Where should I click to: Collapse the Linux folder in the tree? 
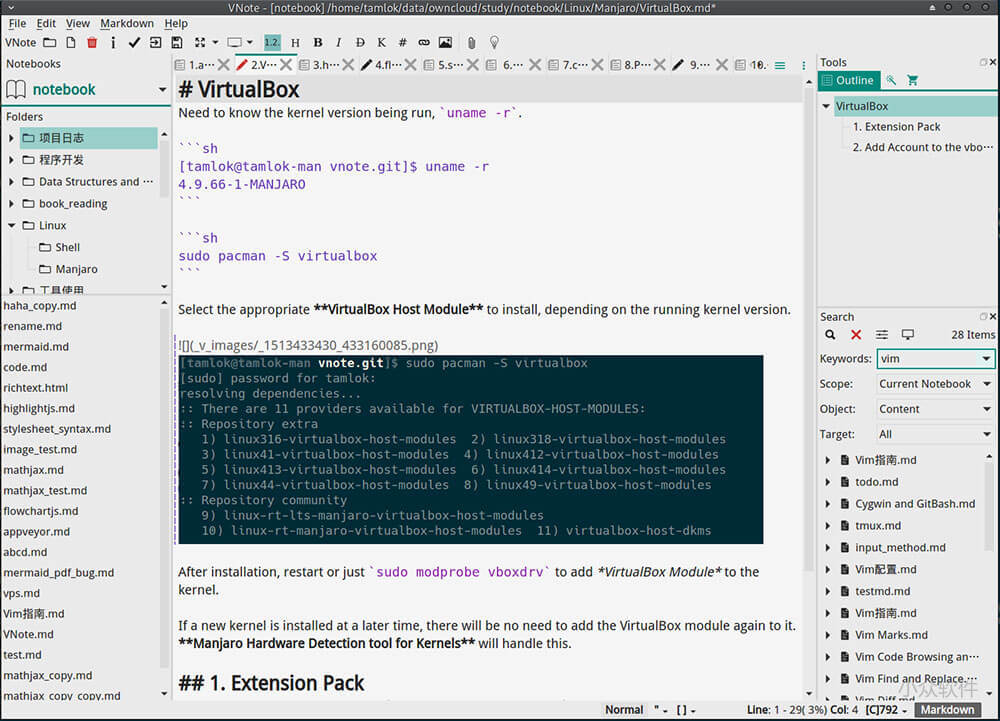pyautogui.click(x=10, y=225)
